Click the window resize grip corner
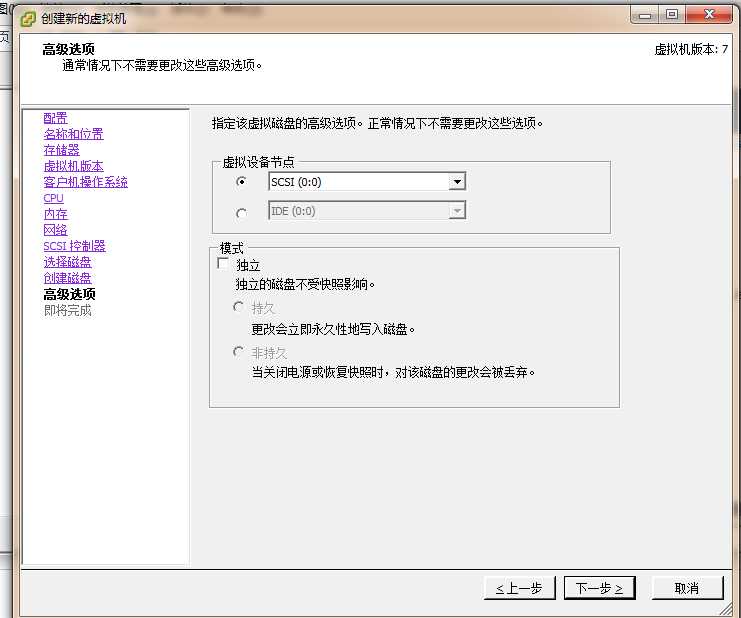741x618 pixels. pos(725,609)
